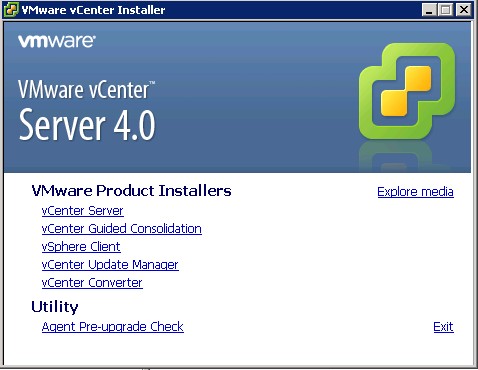Click the 'Utility' heading text
This screenshot has height=370, width=478.
(55, 307)
